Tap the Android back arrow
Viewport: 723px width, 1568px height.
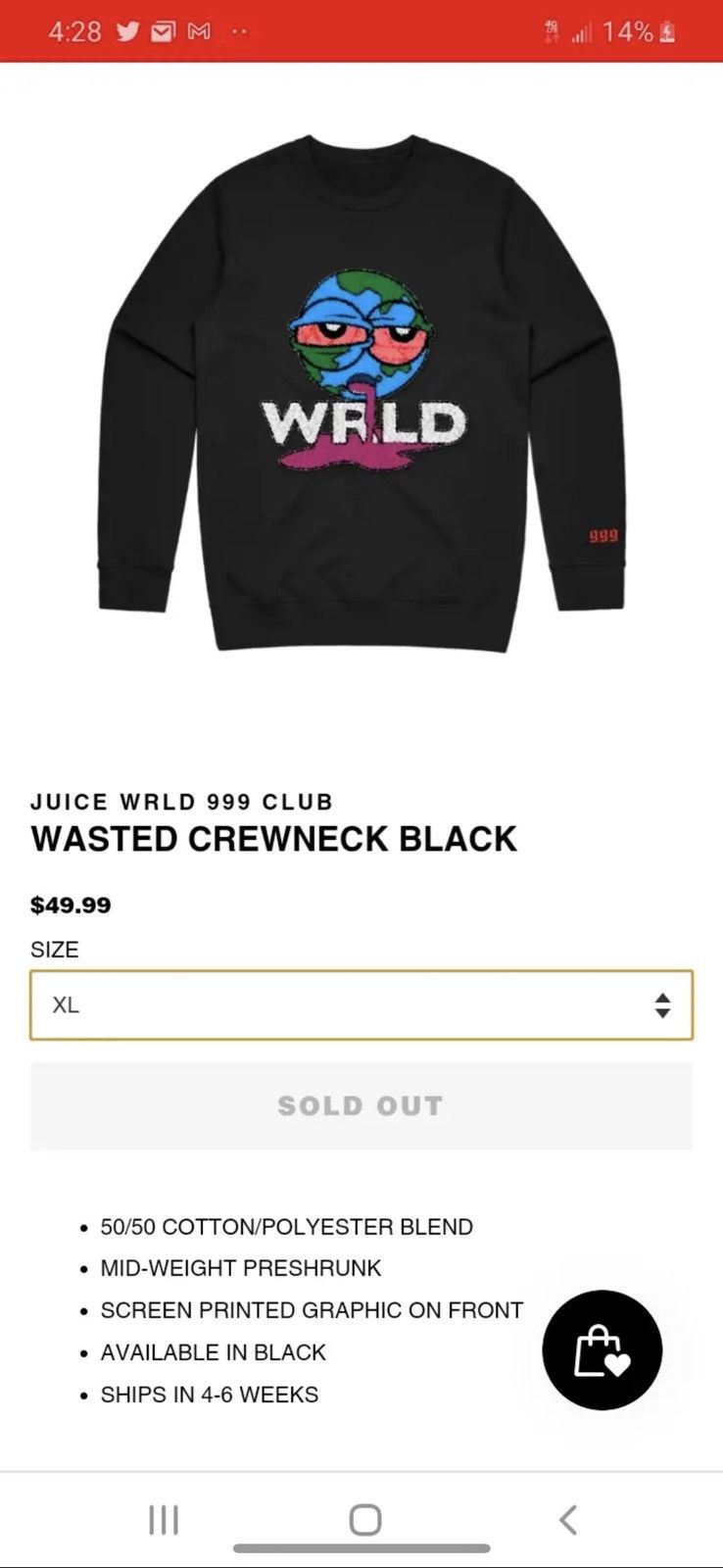[x=568, y=1520]
